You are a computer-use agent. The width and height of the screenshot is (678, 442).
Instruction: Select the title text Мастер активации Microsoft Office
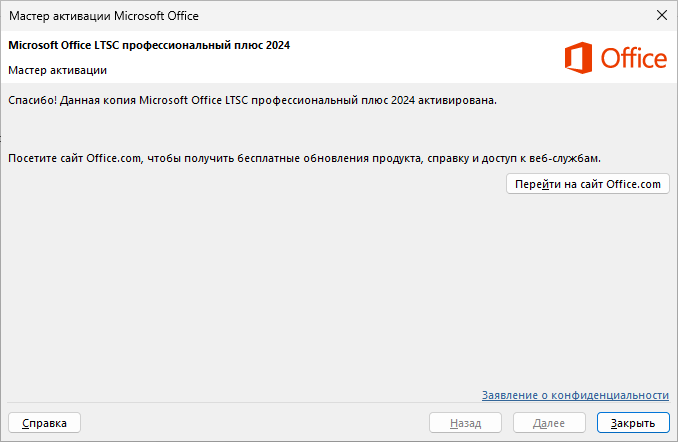click(104, 16)
